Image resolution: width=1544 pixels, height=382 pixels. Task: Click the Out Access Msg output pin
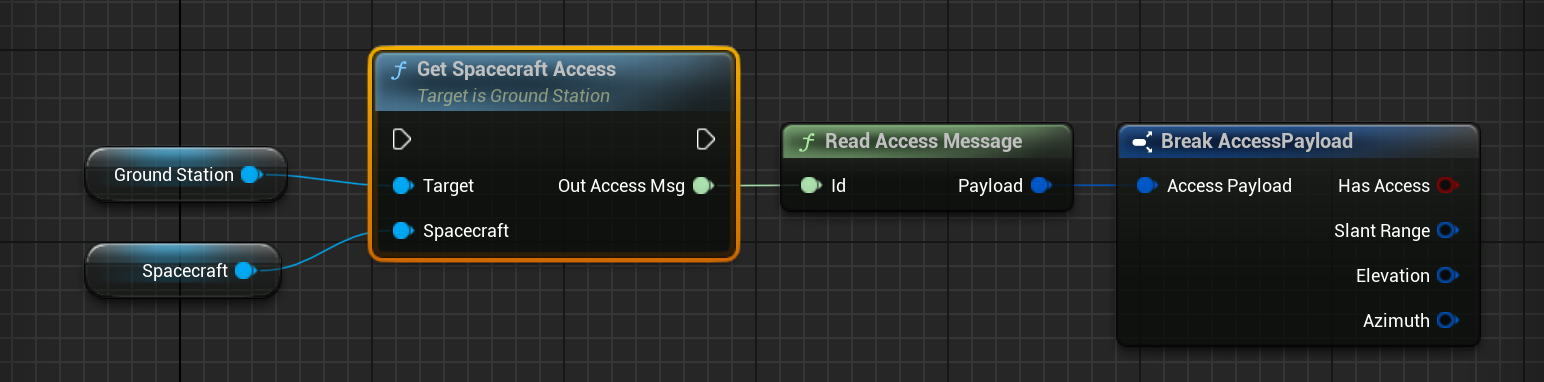tap(703, 185)
